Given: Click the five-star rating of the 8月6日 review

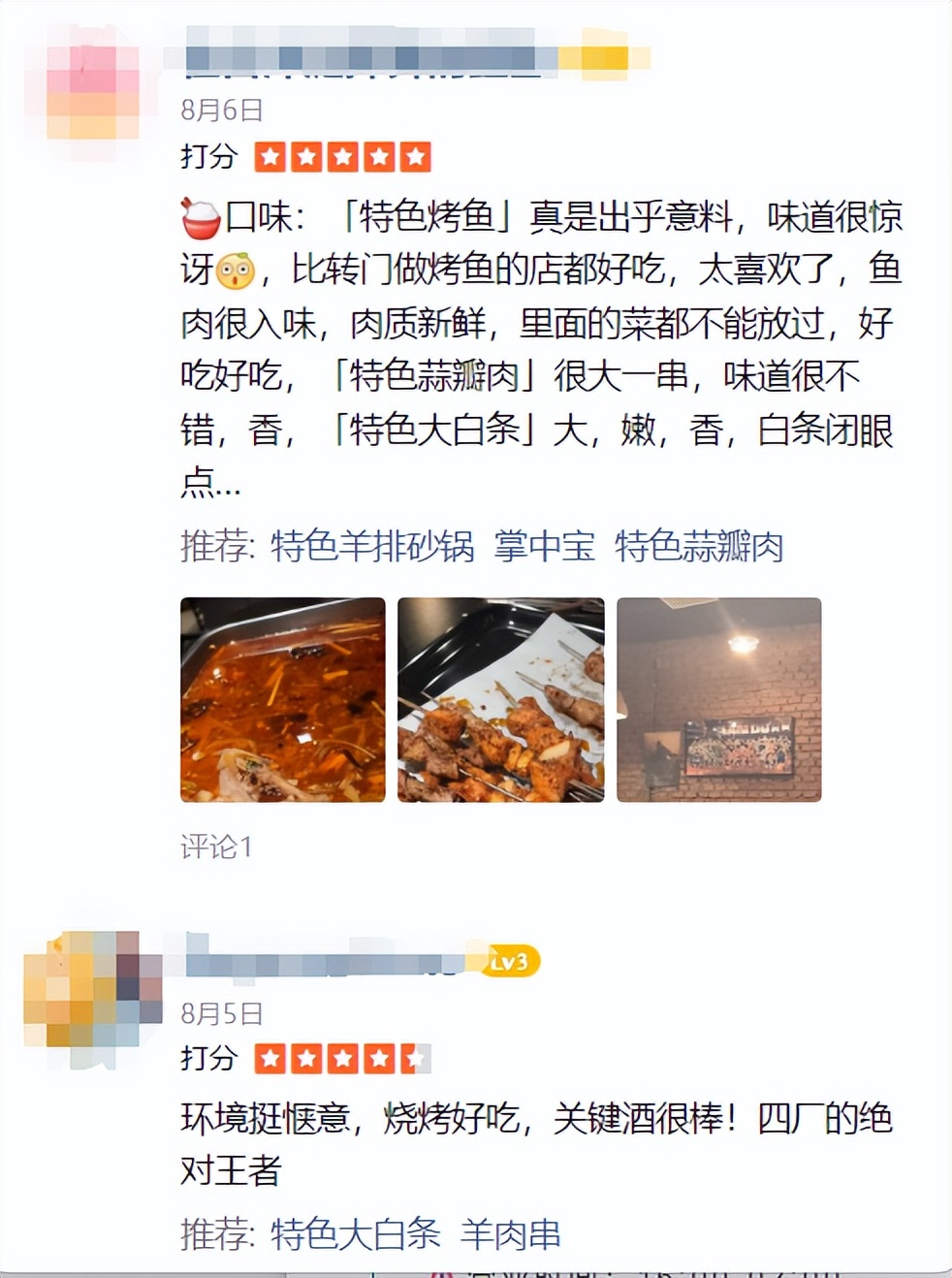Looking at the screenshot, I should click(343, 157).
